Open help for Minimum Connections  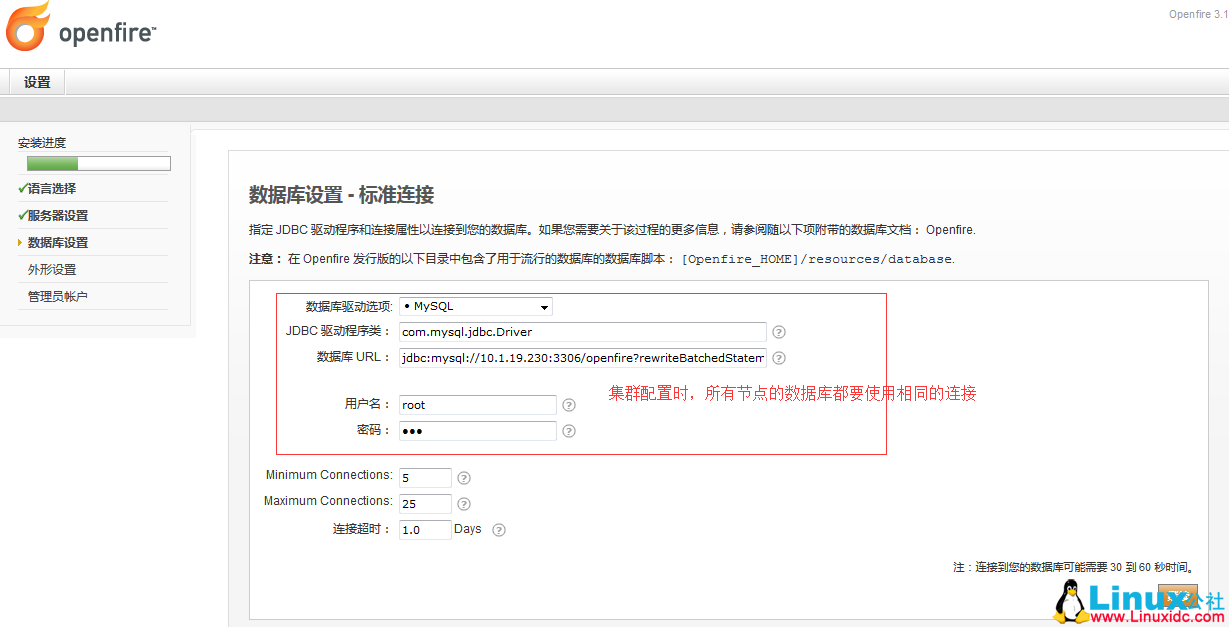pyautogui.click(x=463, y=478)
